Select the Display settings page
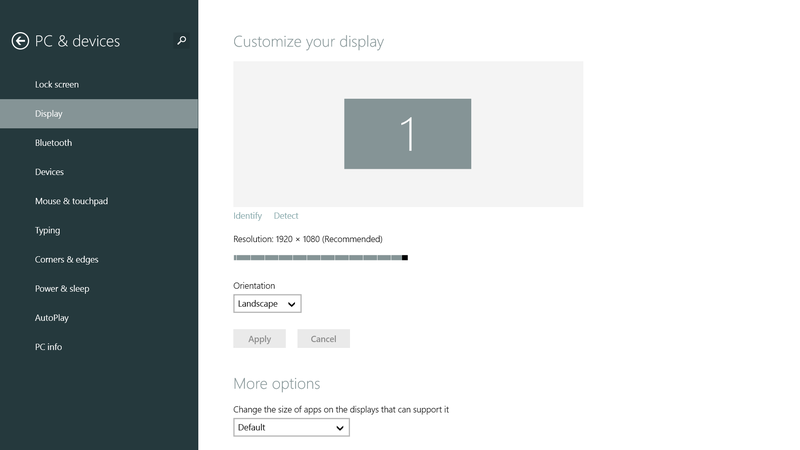The height and width of the screenshot is (450, 800). tap(99, 114)
